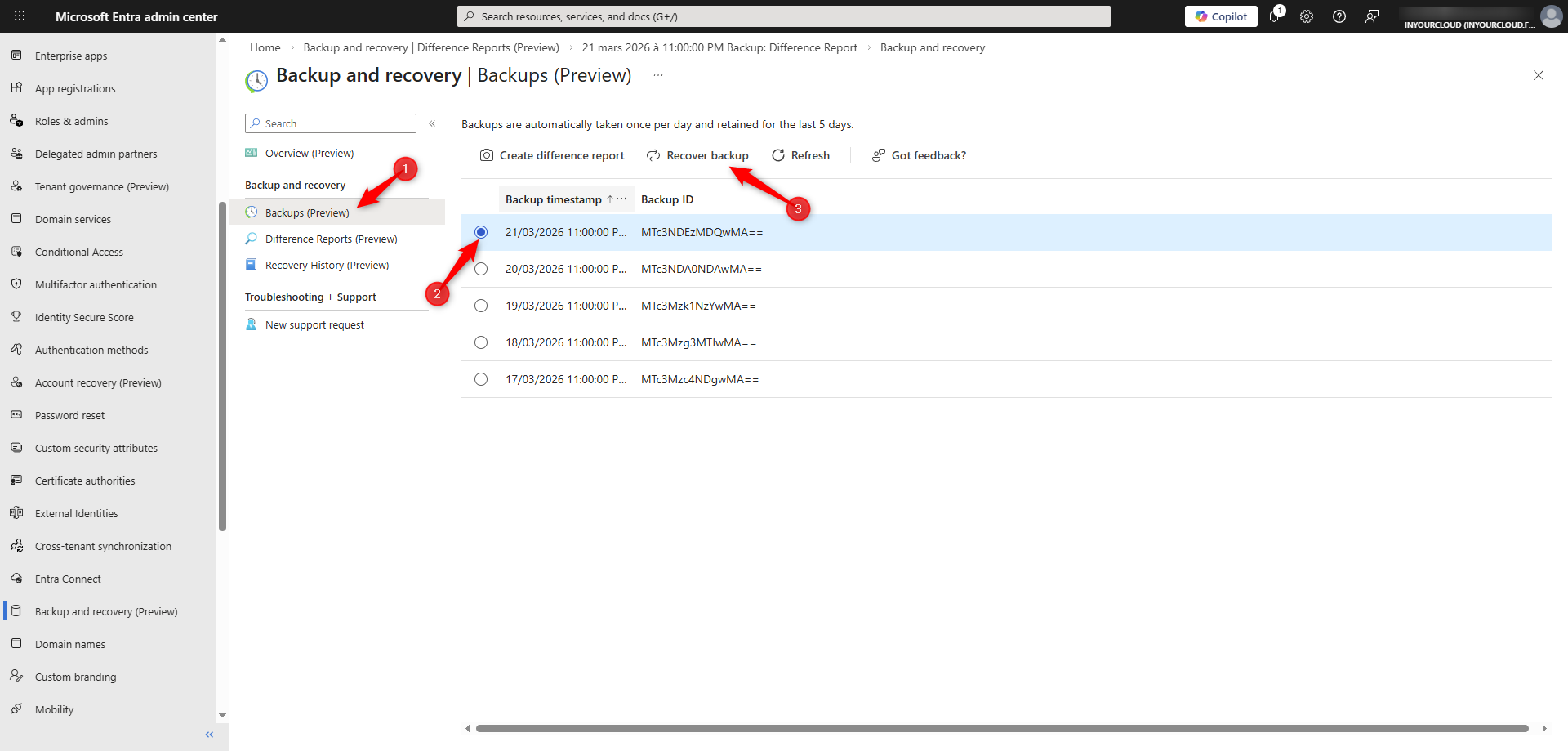Image resolution: width=1568 pixels, height=751 pixels.
Task: Click the search resources input field
Action: click(784, 16)
